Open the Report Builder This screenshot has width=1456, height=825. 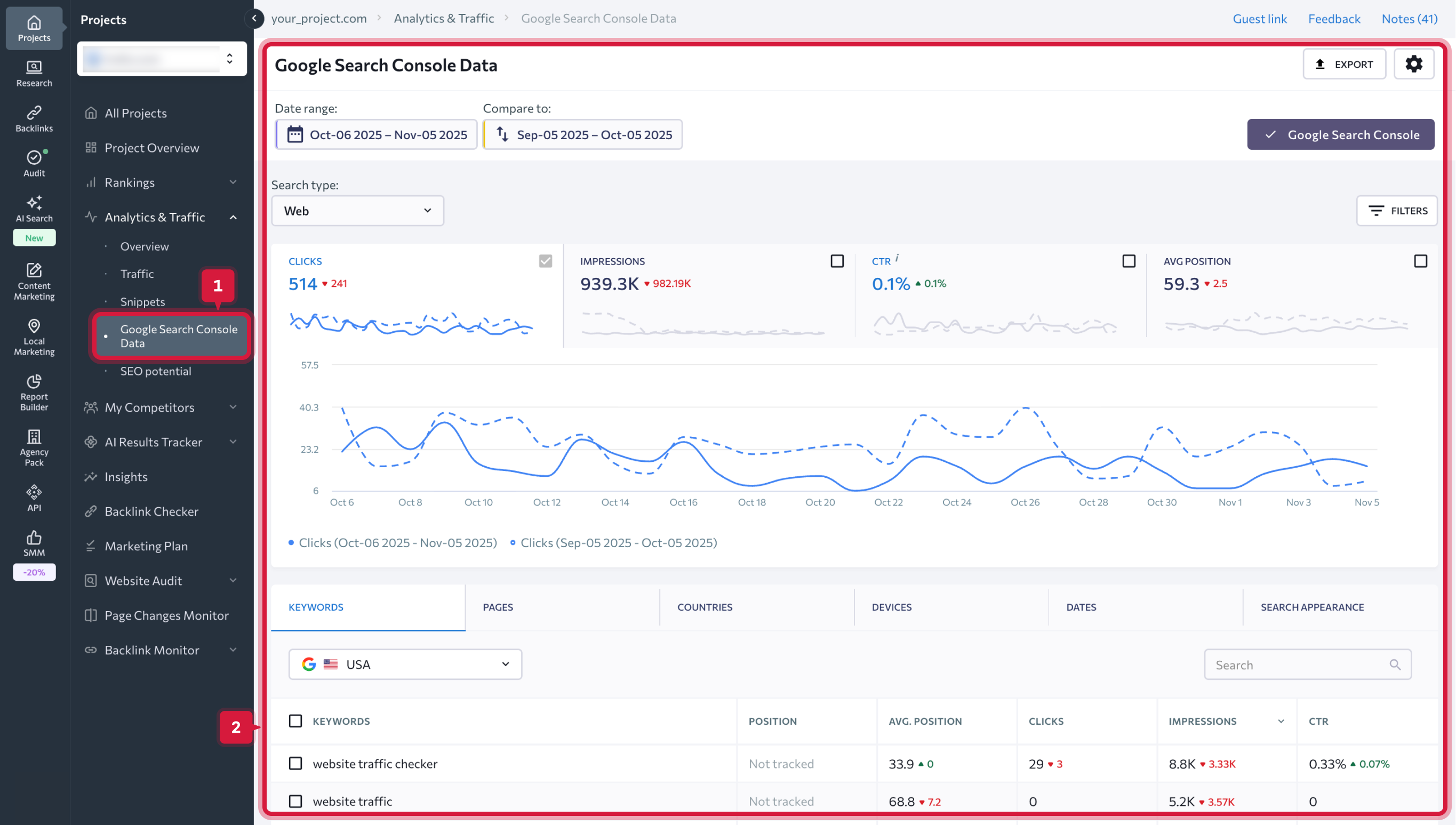coord(34,391)
